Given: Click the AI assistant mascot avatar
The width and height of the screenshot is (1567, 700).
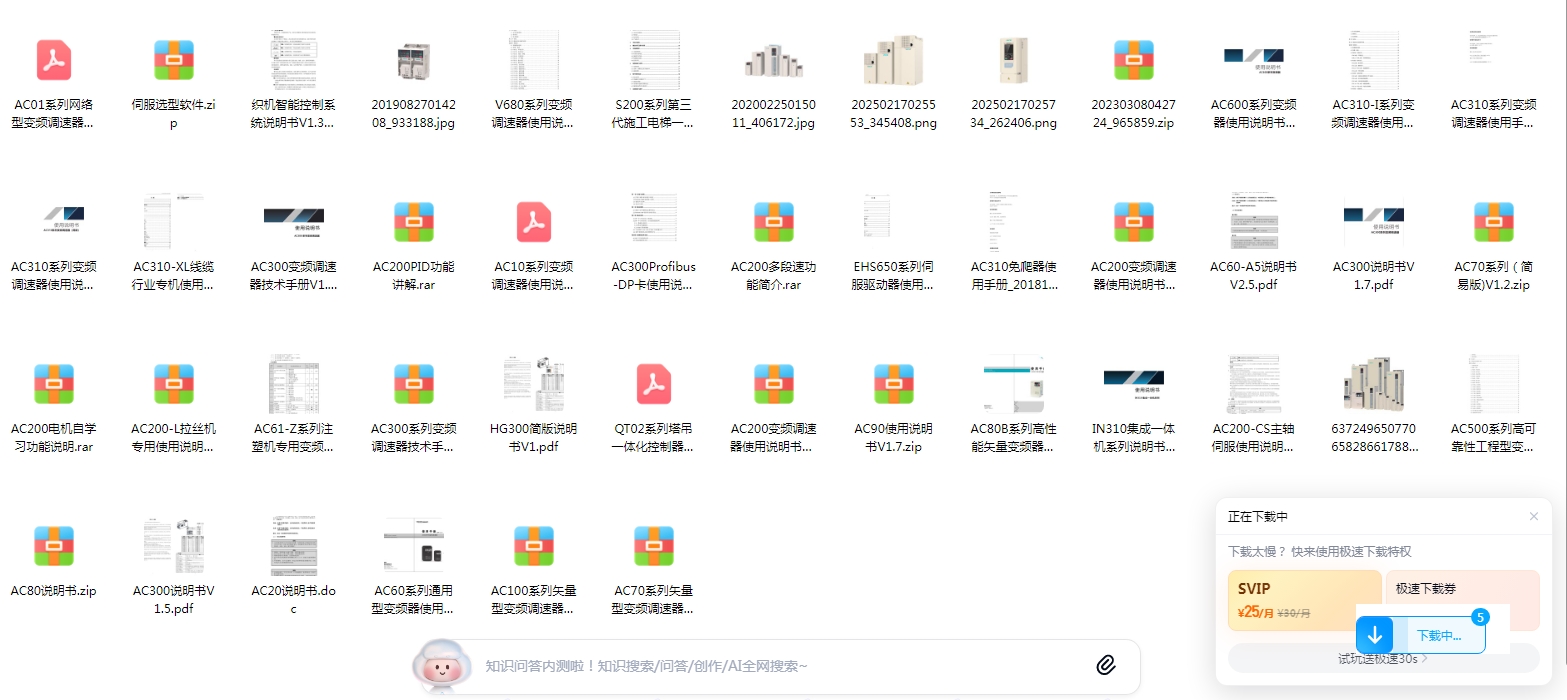Looking at the screenshot, I should 441,666.
